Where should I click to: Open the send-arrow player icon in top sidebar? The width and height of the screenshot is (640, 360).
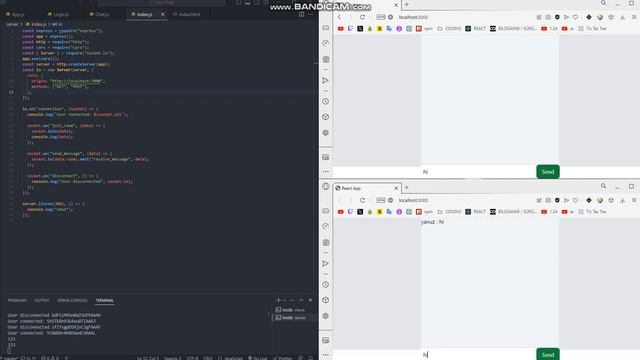(326, 80)
